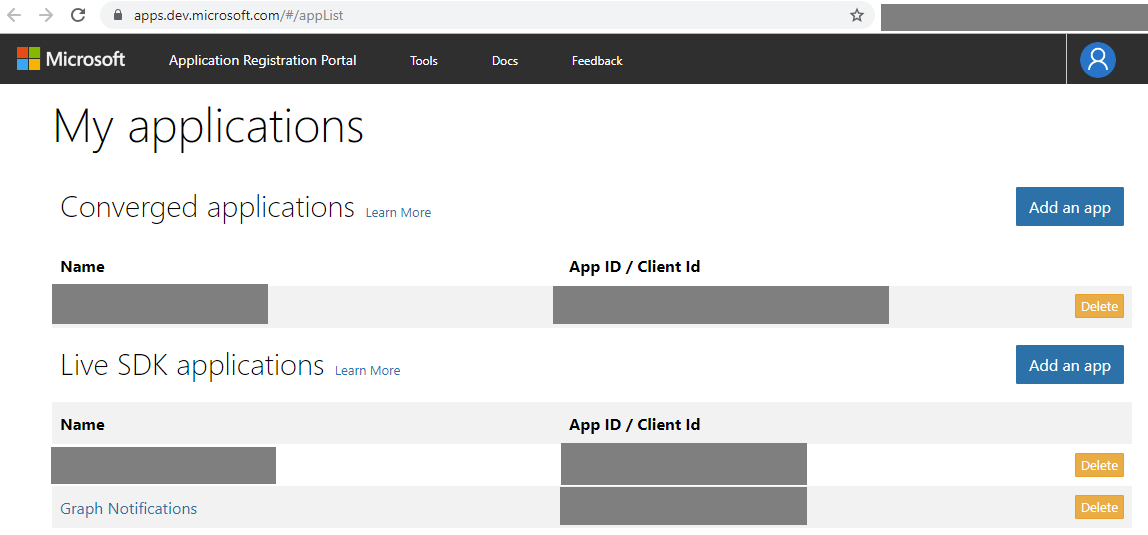Click the padlock site info icon
1148x535 pixels.
pyautogui.click(x=116, y=15)
